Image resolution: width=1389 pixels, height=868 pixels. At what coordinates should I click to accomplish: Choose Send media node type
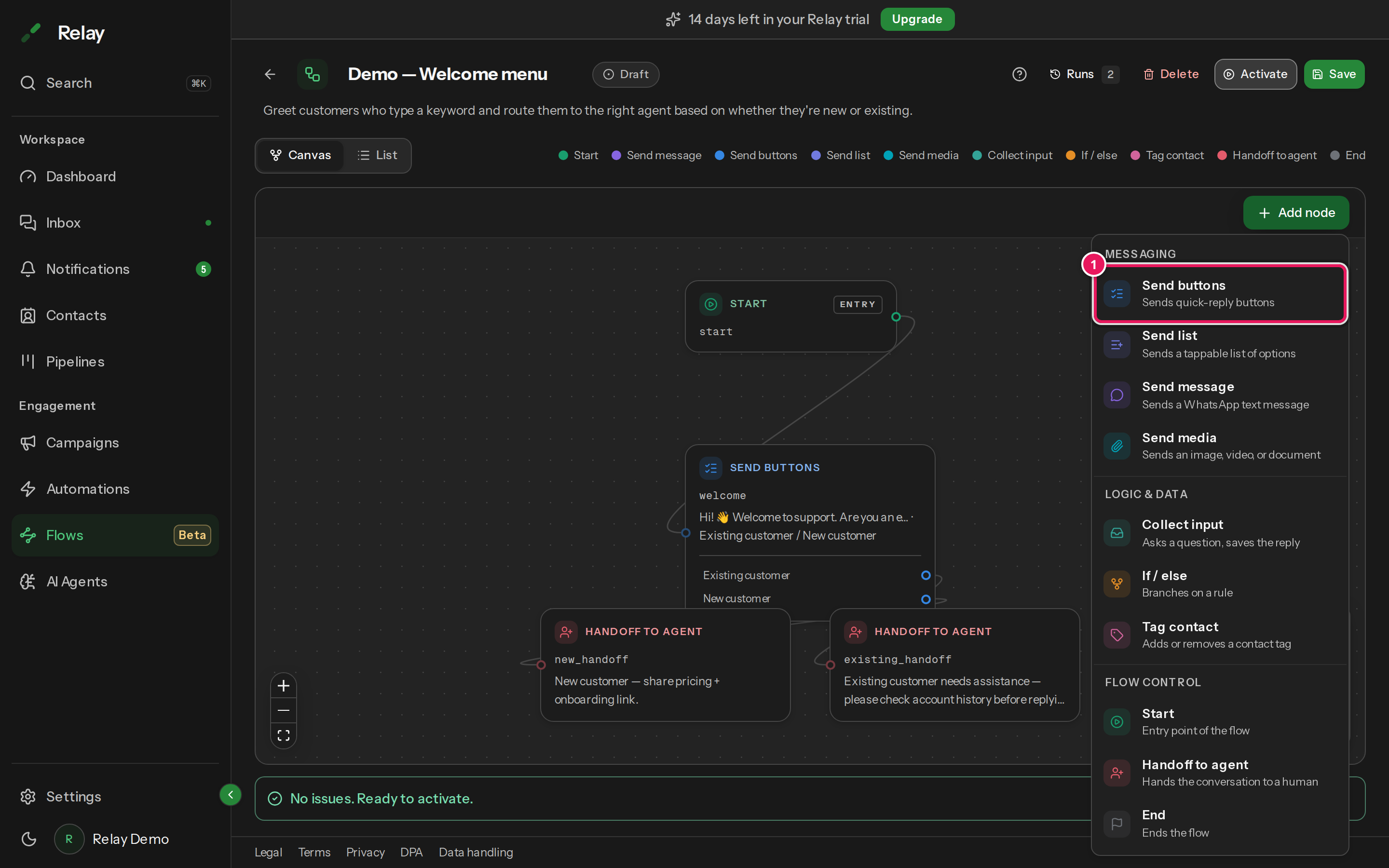pos(1220,446)
